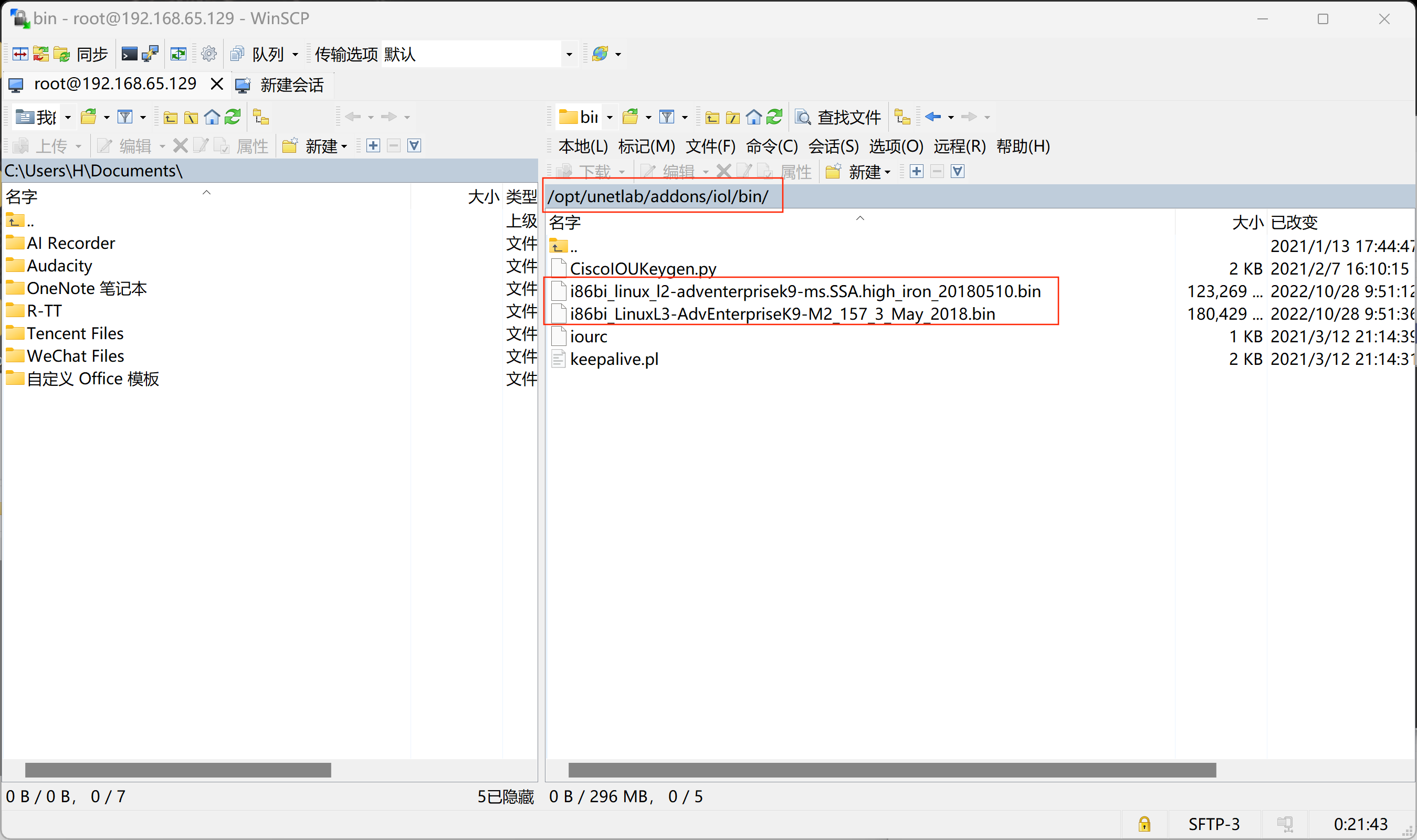Click the local panel horizontal scrollbar
The image size is (1417, 840).
(x=177, y=770)
